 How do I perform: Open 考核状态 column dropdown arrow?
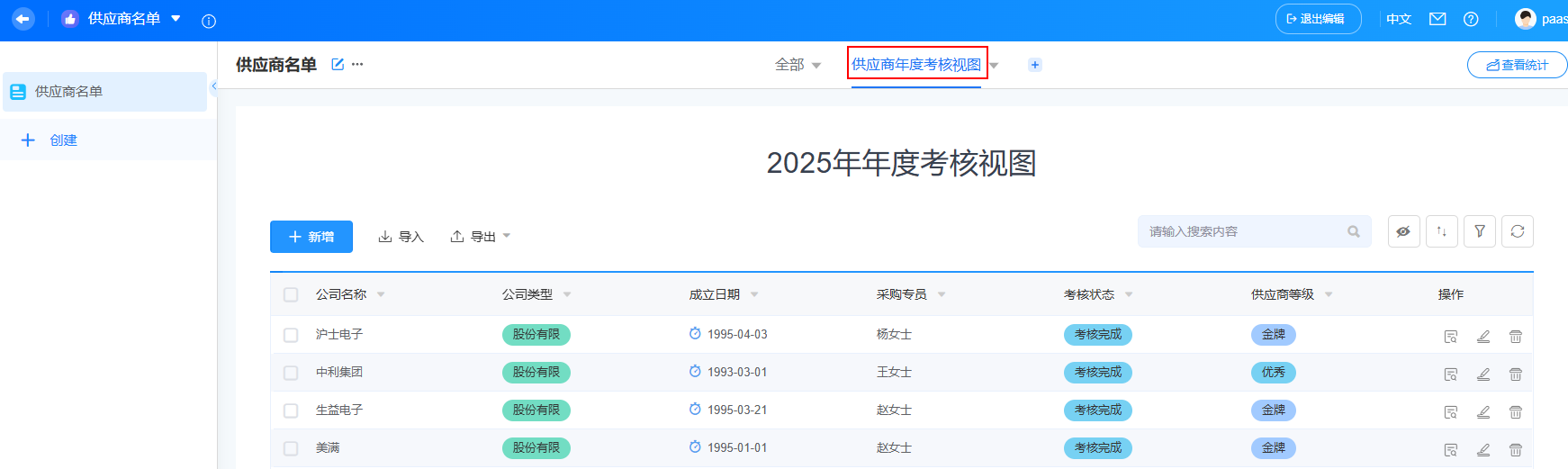click(1129, 294)
